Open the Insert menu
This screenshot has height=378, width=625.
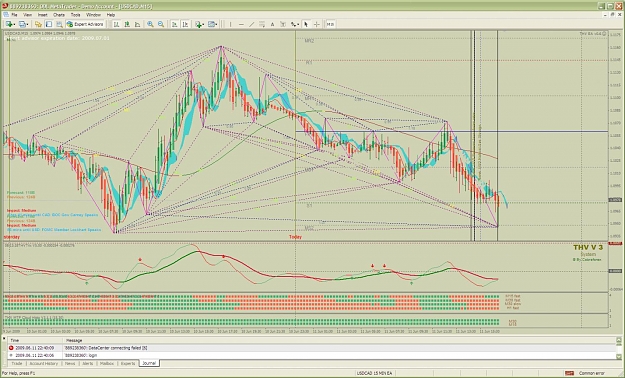tap(42, 15)
